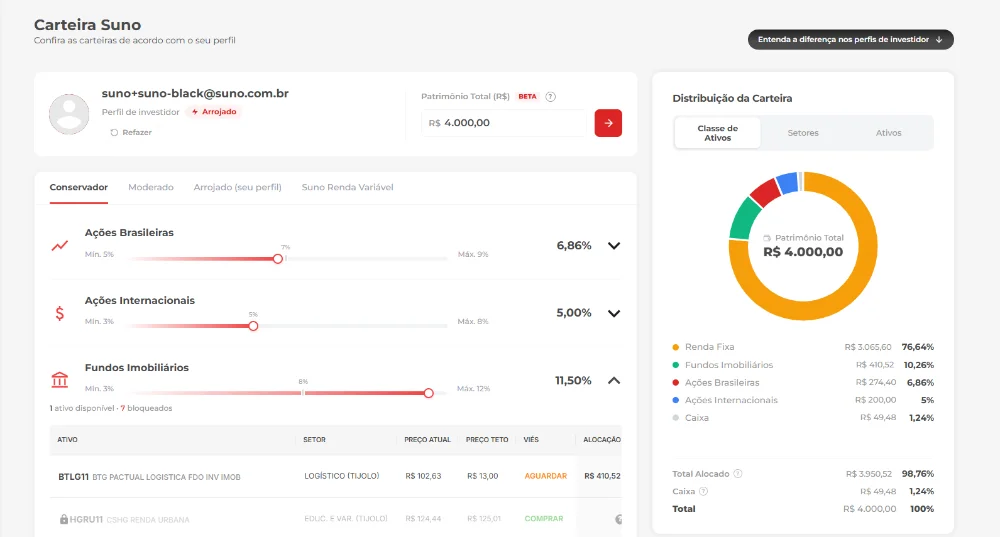
Task: Click the lightning Arrojado profile badge
Action: 214,112
